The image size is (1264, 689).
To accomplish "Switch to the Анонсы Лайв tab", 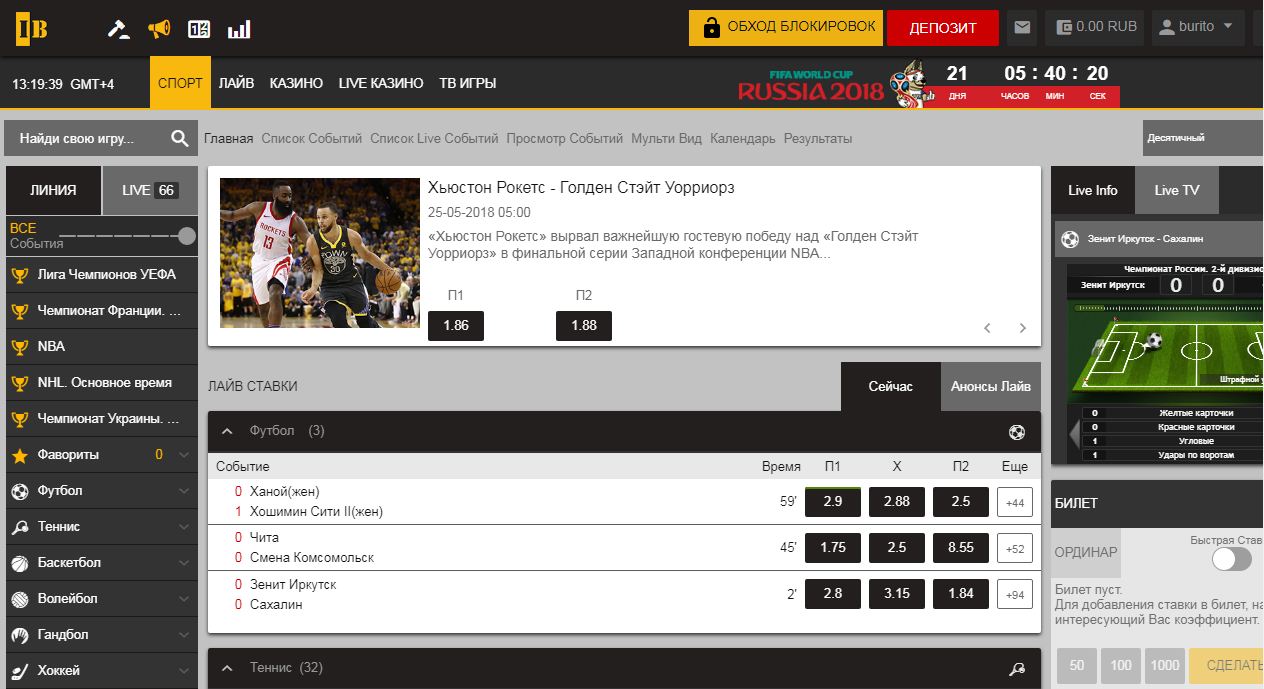I will click(990, 386).
